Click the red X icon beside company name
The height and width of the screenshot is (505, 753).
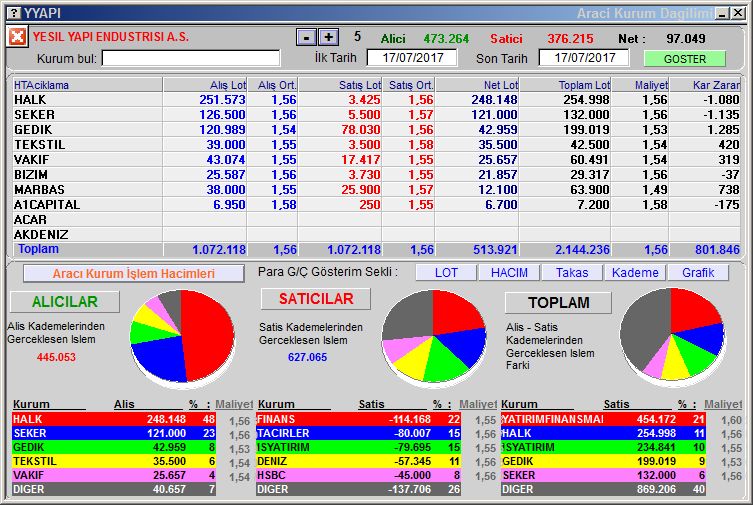click(17, 37)
